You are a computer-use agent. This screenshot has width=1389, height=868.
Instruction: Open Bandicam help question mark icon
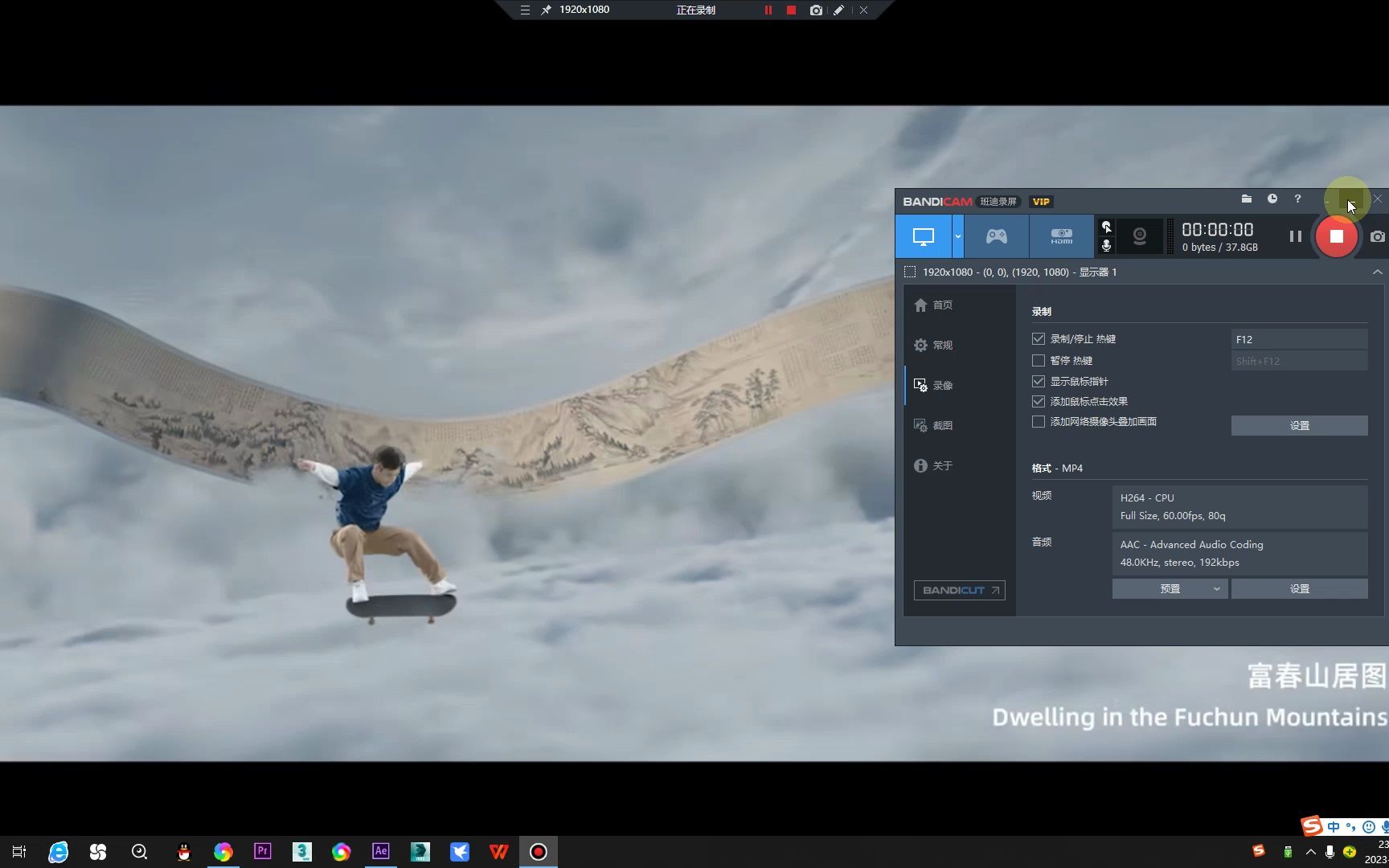[x=1297, y=199]
